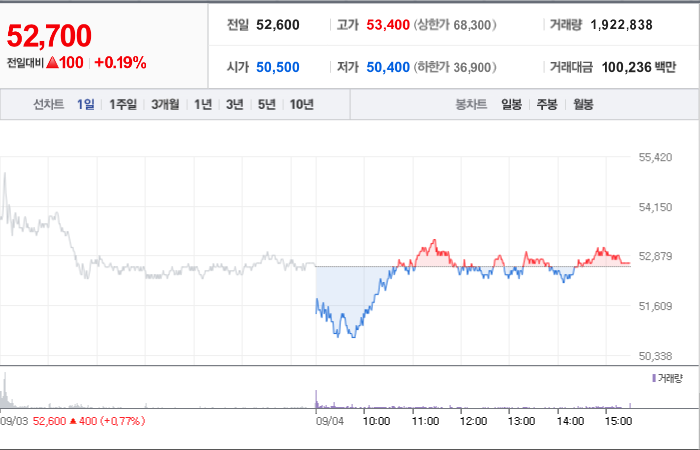The height and width of the screenshot is (450, 700).
Task: Click the 09/04 date label
Action: [x=330, y=421]
